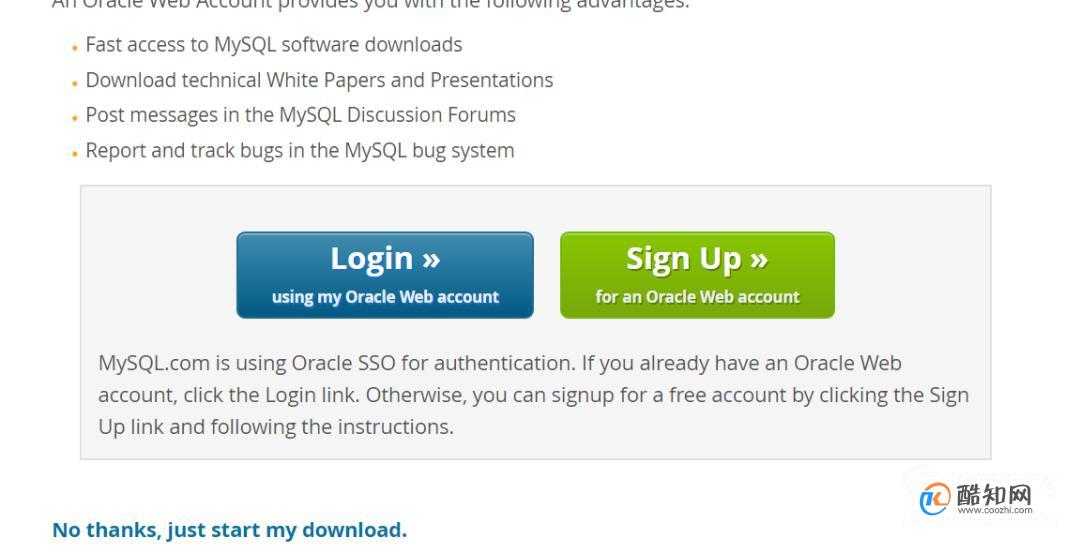Click the » chevron on the Login button

pos(431,260)
